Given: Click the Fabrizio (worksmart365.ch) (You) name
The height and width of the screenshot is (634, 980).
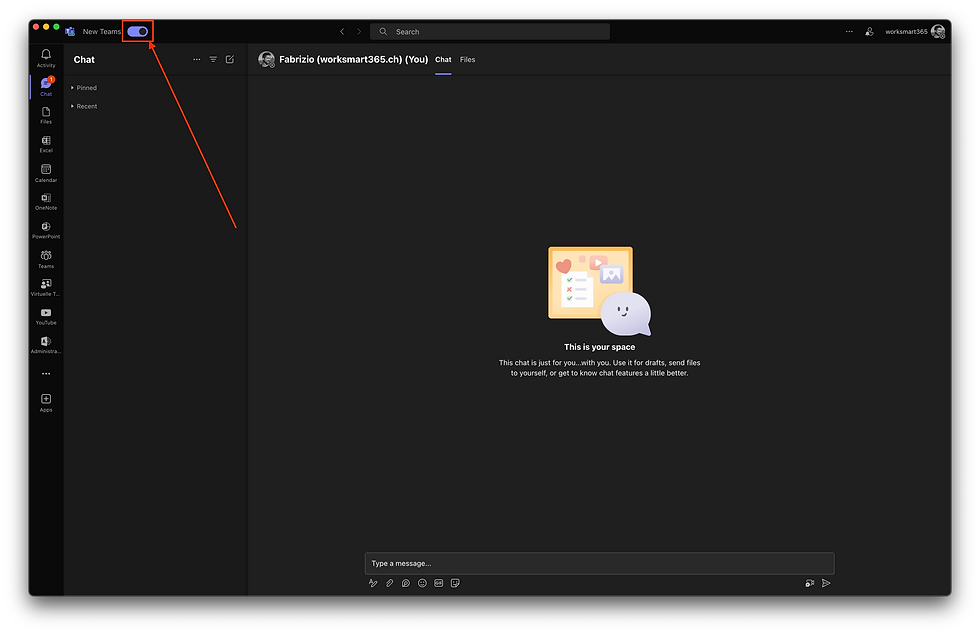Looking at the screenshot, I should coord(354,59).
